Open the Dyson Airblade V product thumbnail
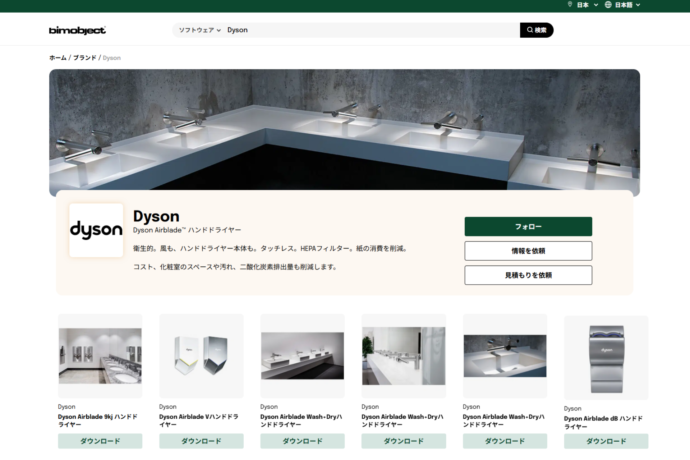 coord(201,356)
